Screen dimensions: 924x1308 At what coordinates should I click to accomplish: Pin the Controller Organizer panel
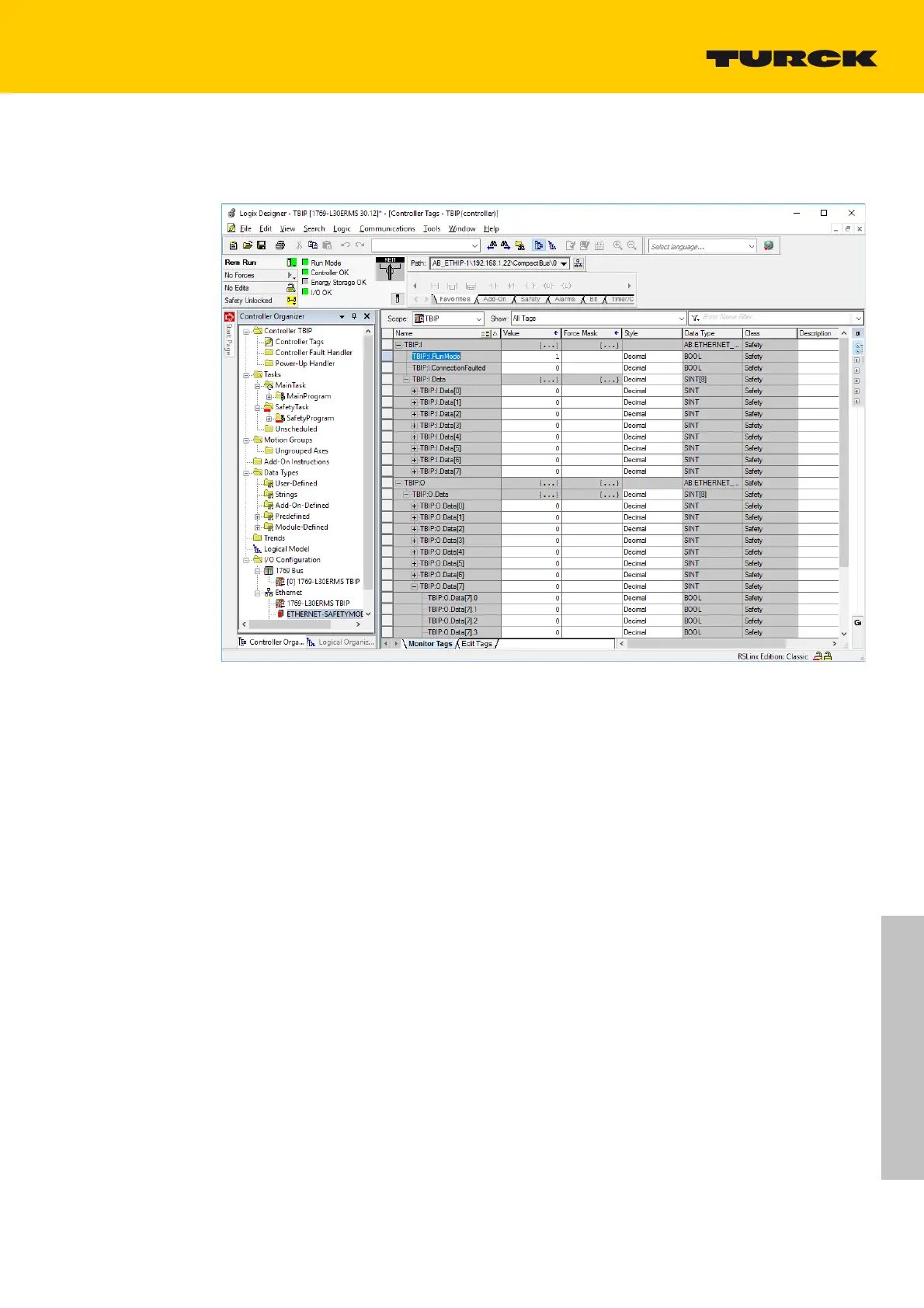pyautogui.click(x=354, y=316)
